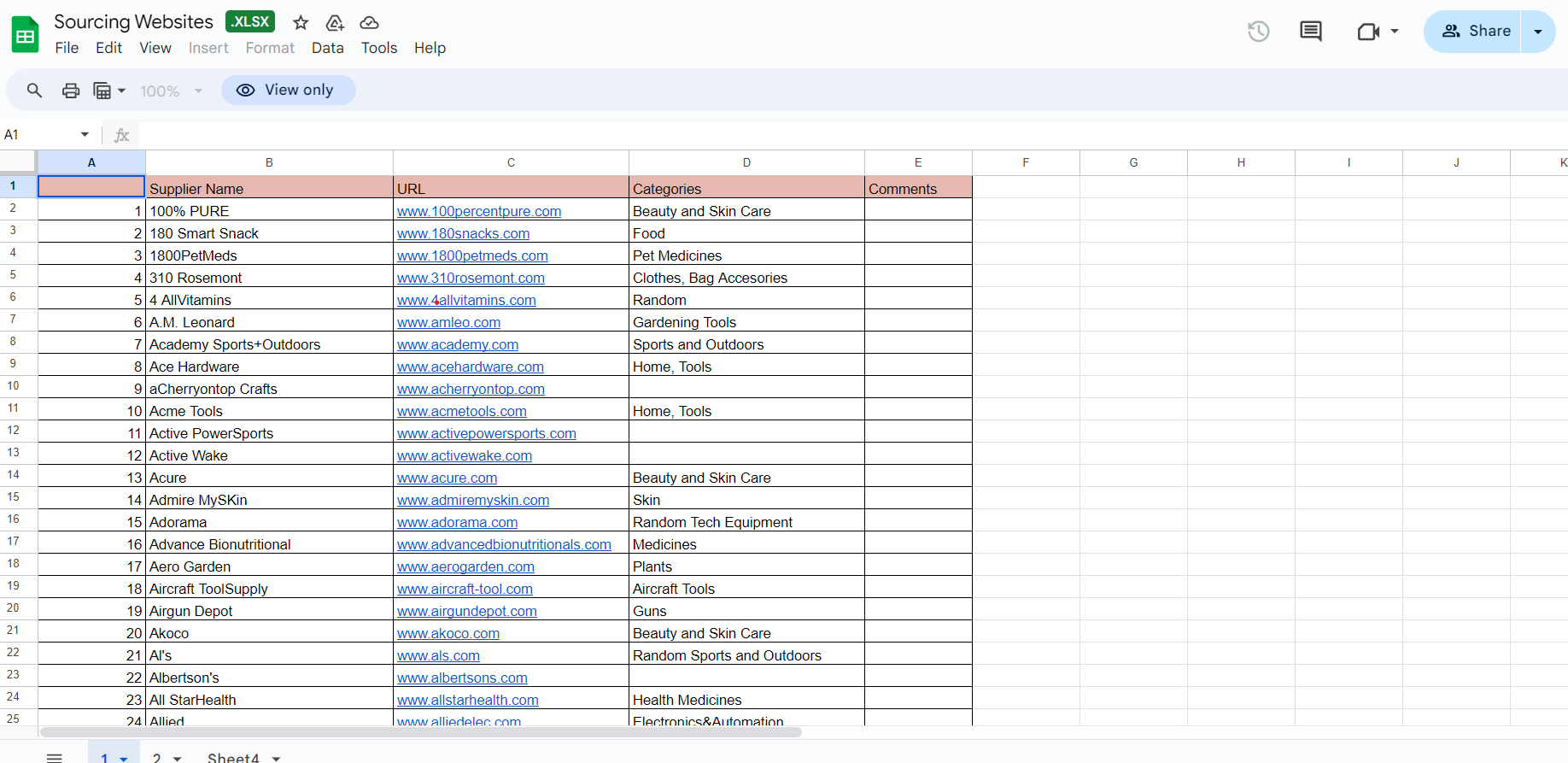Open the video call options arrow
Viewport: 1568px width, 763px height.
tap(1395, 32)
